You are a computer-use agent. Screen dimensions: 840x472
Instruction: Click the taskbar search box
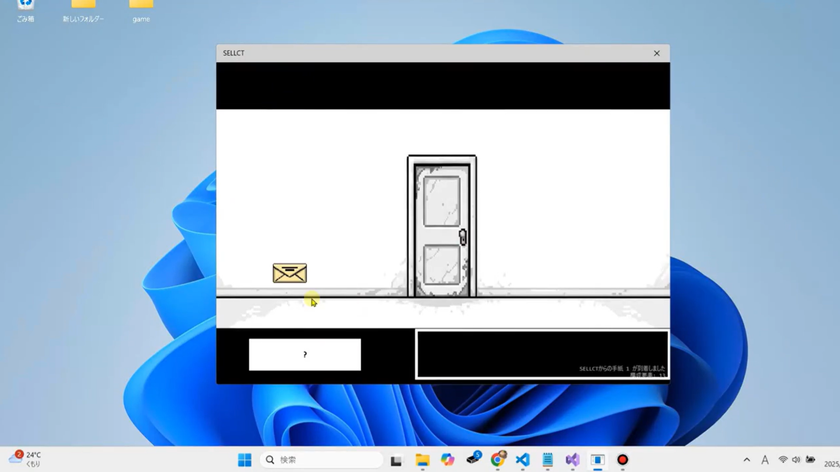(x=322, y=460)
